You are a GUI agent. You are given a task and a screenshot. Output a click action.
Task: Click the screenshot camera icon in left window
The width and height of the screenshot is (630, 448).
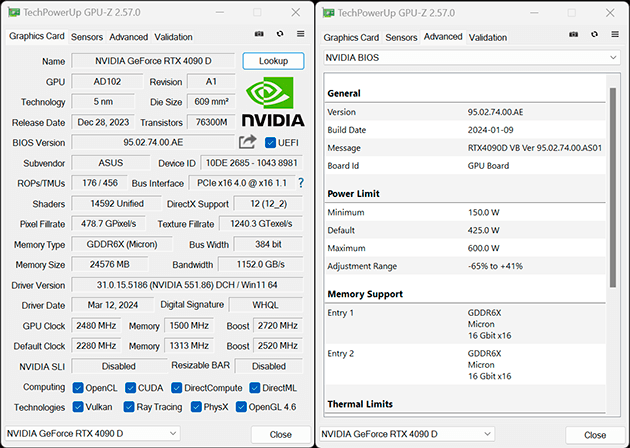point(259,34)
